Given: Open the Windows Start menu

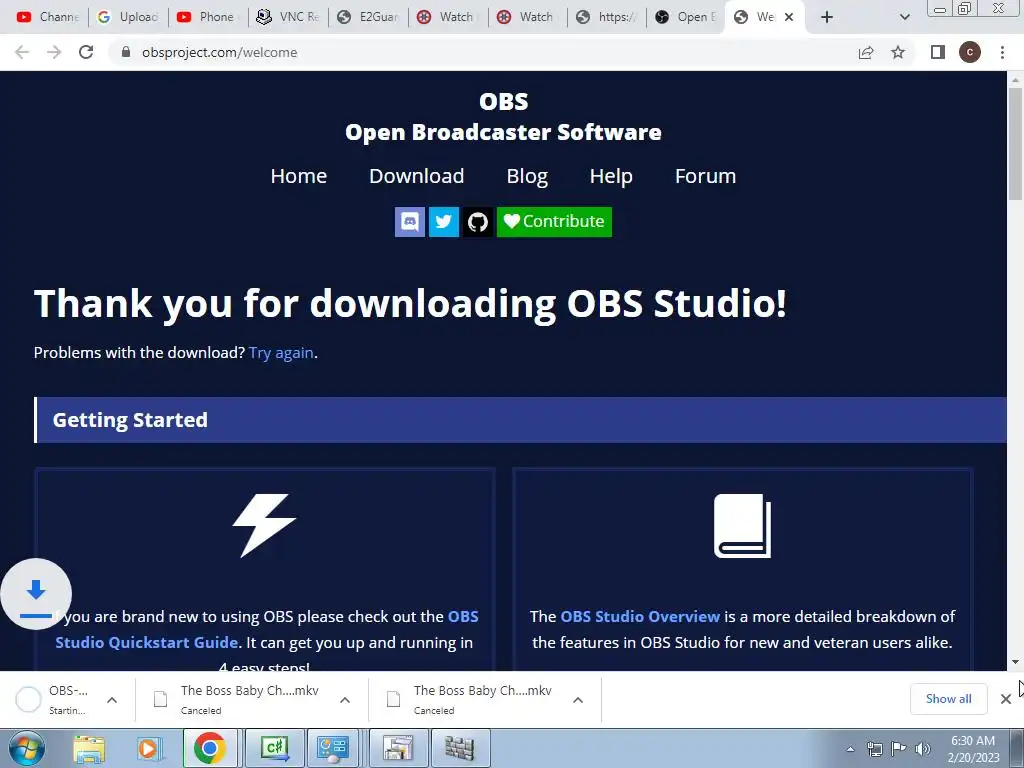Looking at the screenshot, I should click(x=26, y=748).
